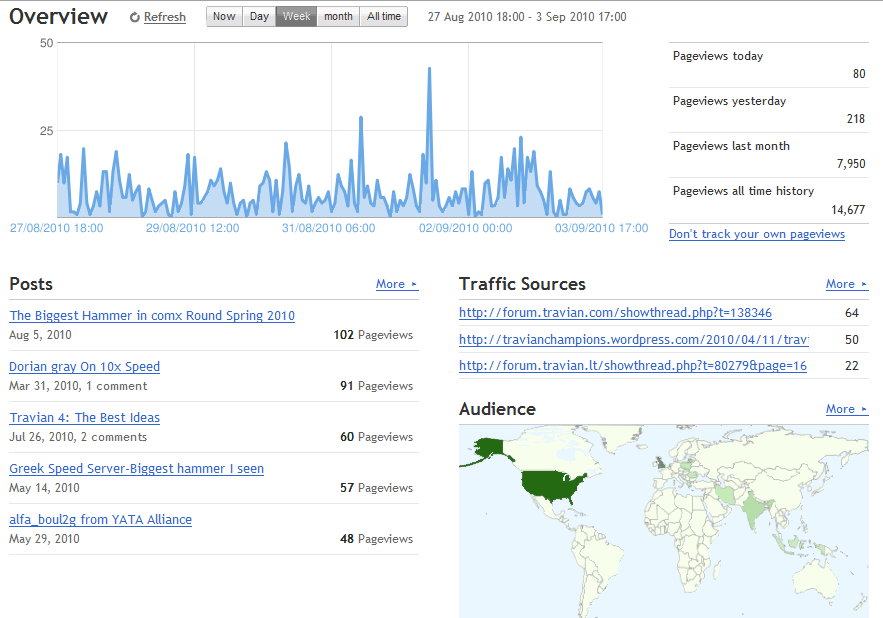Click the tallest peak on pageviews chart
Image resolution: width=883 pixels, height=618 pixels.
pos(429,70)
